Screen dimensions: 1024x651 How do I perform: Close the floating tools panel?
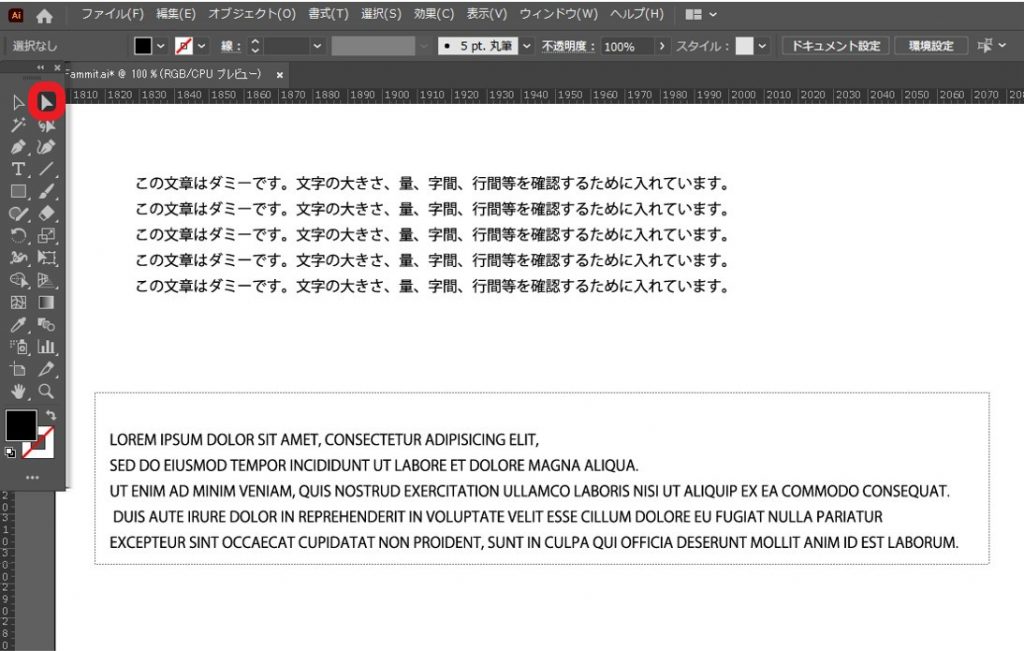pyautogui.click(x=57, y=67)
